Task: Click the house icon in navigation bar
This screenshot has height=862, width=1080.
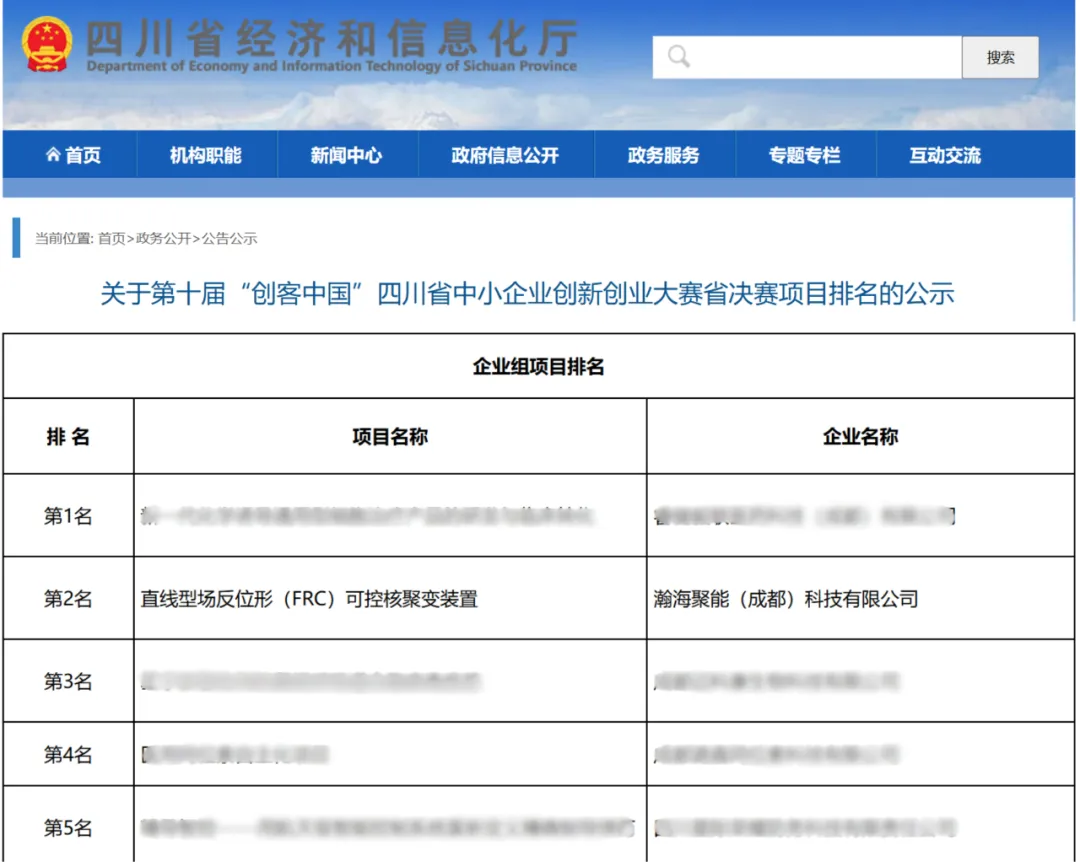Action: click(x=53, y=155)
